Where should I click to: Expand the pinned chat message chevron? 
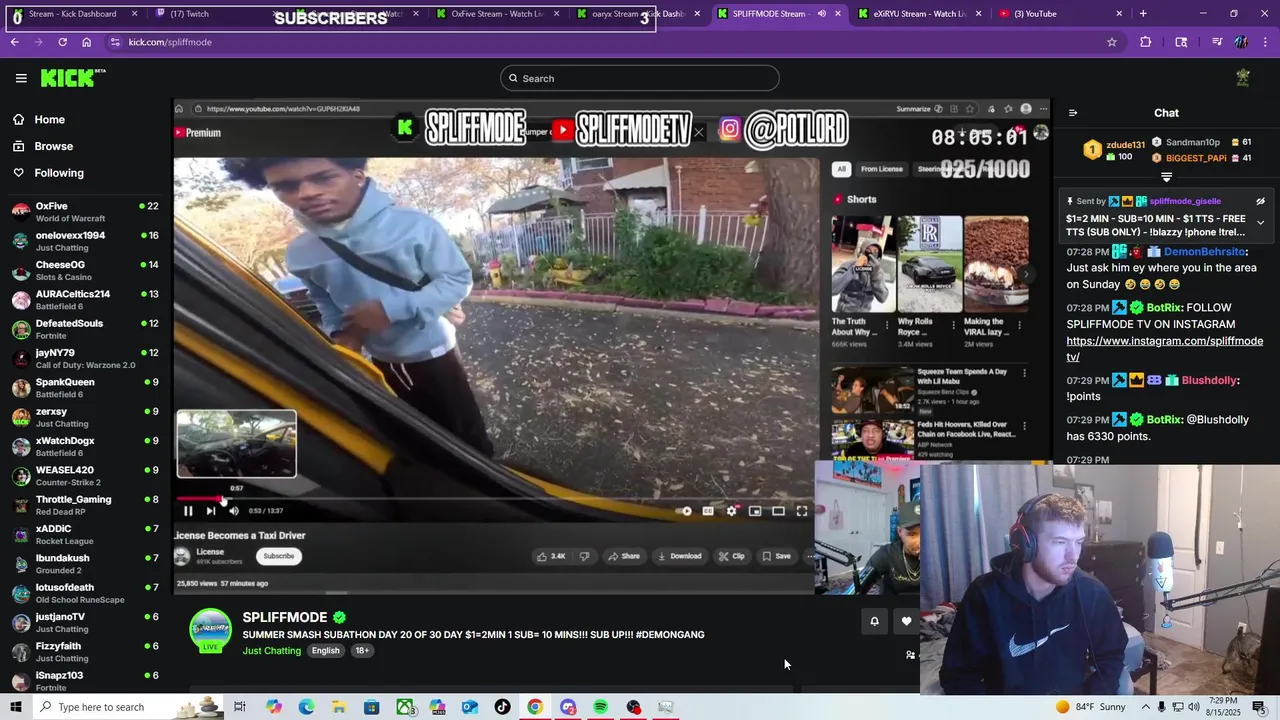[x=1260, y=222]
